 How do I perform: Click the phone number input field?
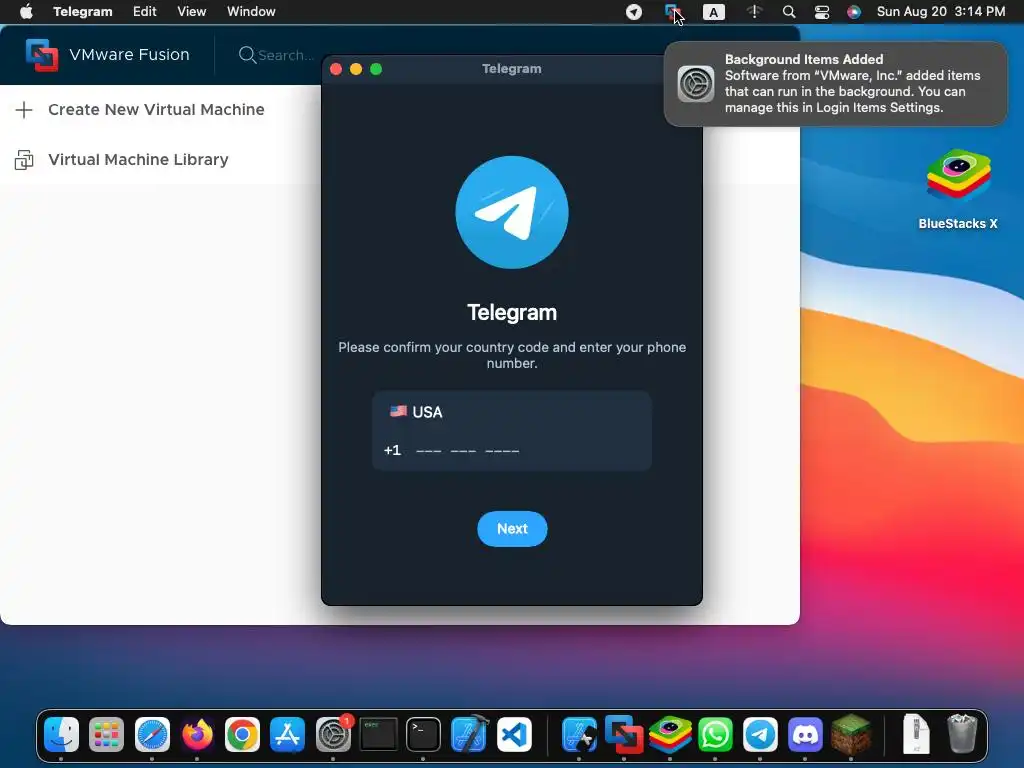(468, 451)
